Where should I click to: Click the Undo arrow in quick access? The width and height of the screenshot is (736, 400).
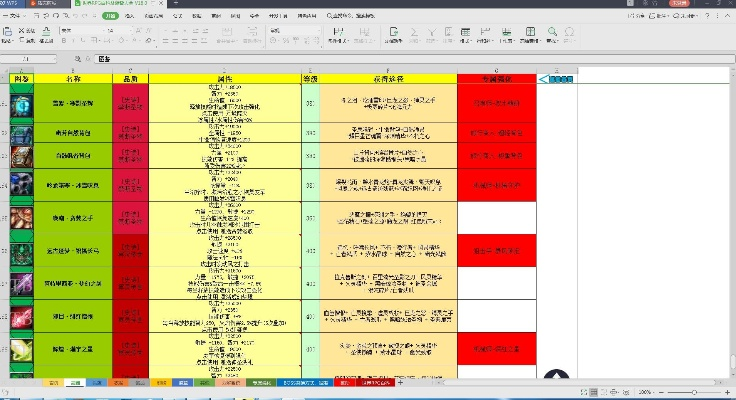pyautogui.click(x=76, y=15)
